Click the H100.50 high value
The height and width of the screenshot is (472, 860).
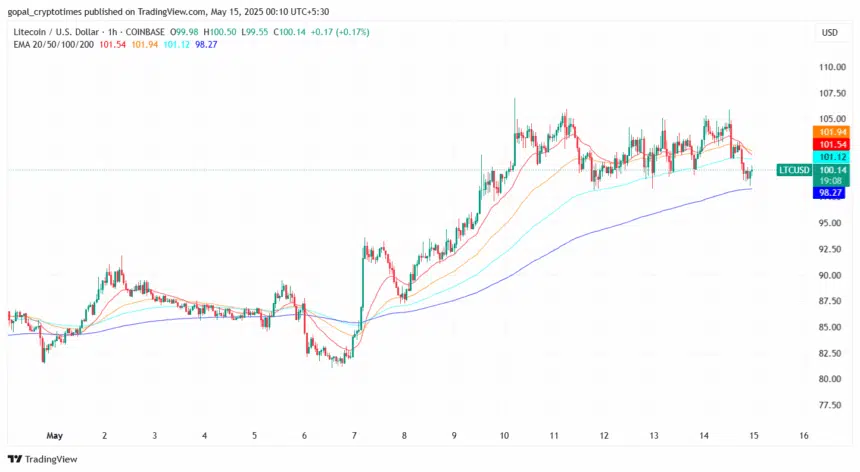(x=220, y=32)
